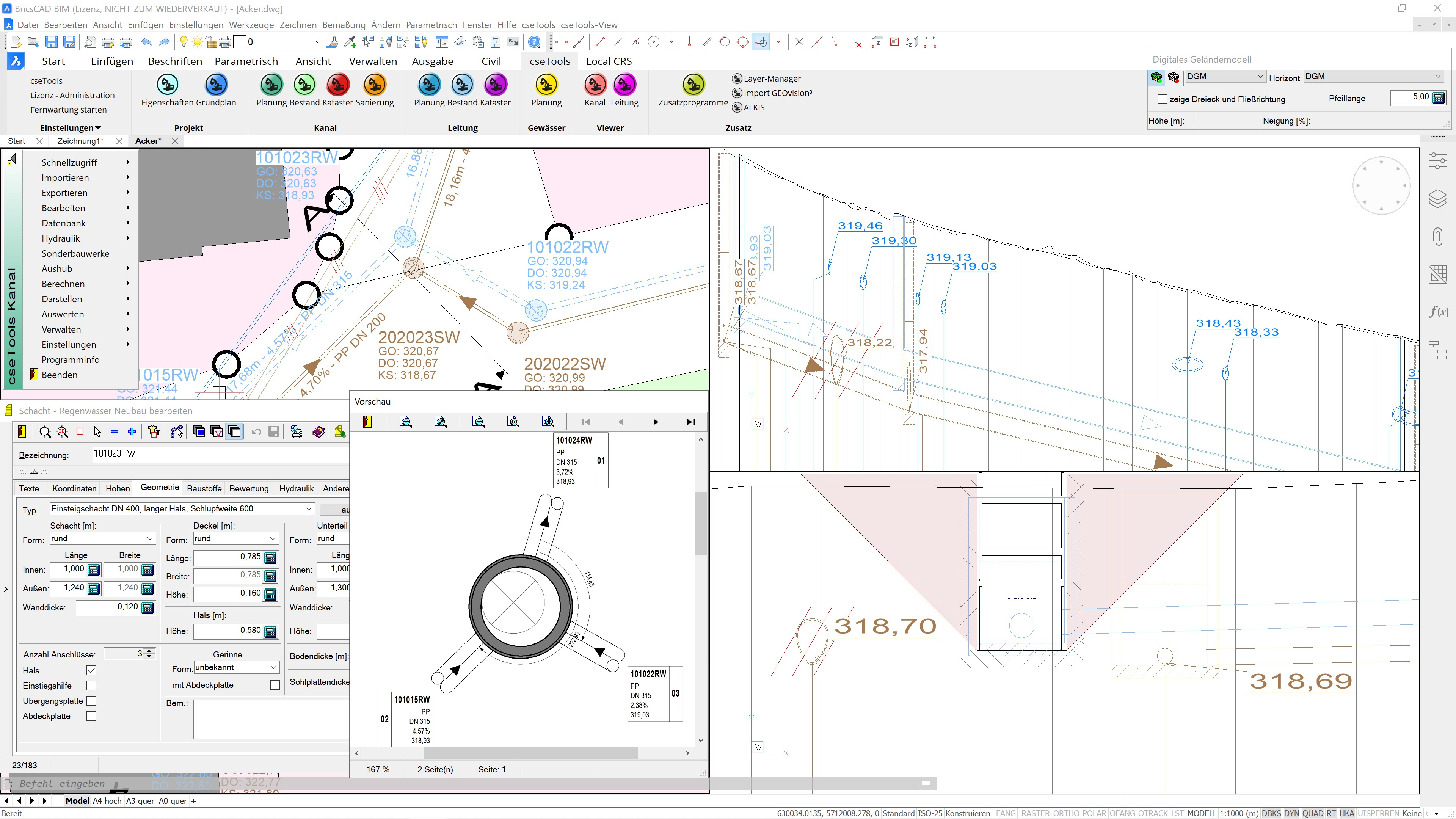The height and width of the screenshot is (819, 1456).
Task: Click ALKIS button
Action: 748,107
